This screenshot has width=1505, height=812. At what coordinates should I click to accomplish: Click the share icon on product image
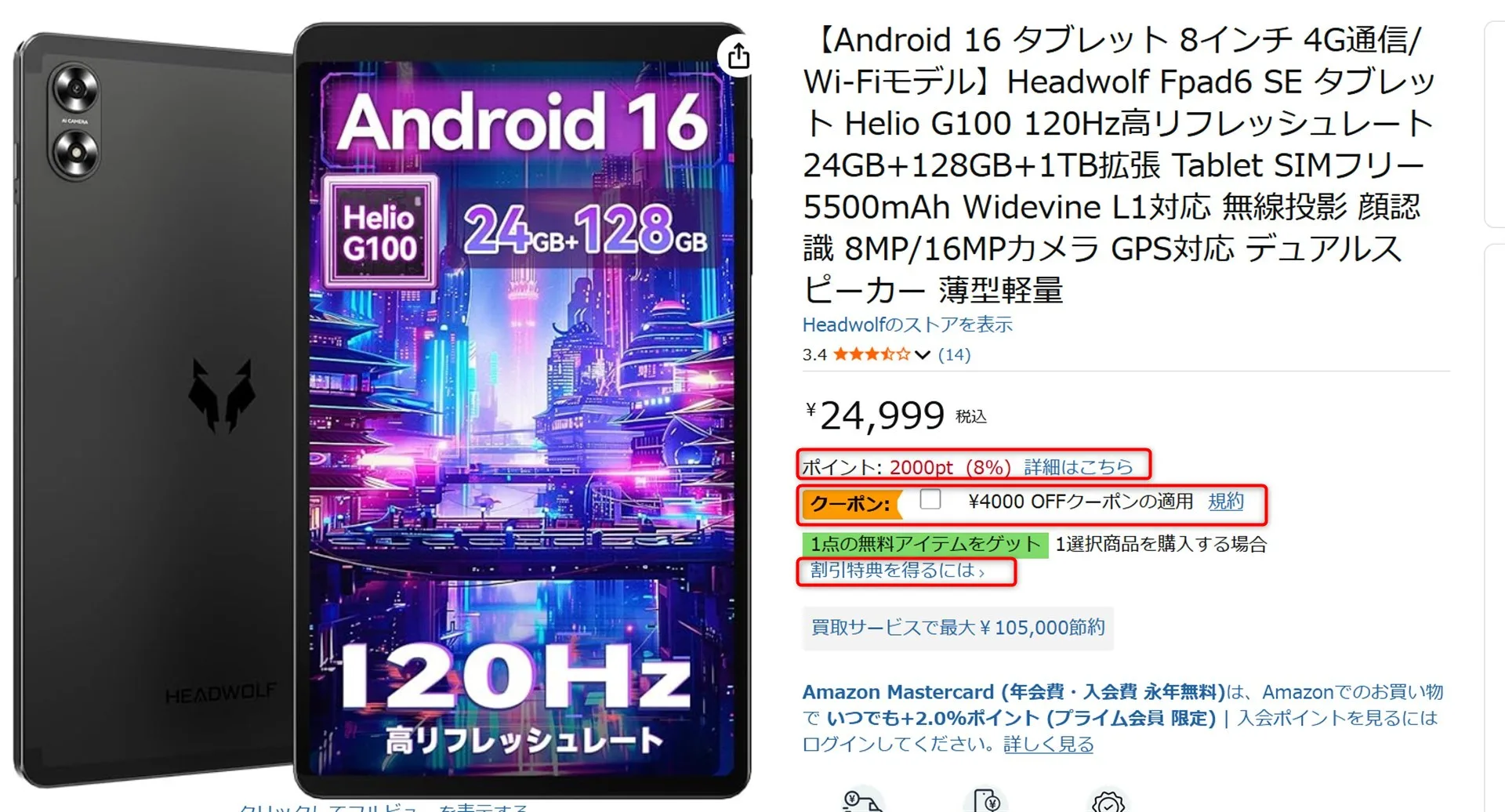pos(738,56)
